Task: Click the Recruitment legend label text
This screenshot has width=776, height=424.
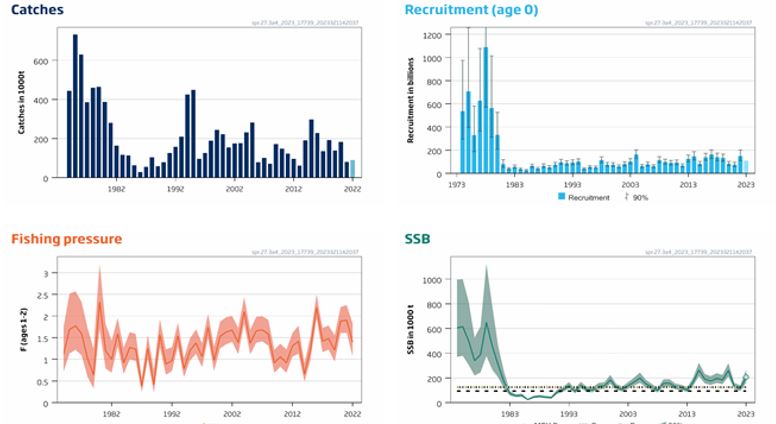Action: pos(589,197)
